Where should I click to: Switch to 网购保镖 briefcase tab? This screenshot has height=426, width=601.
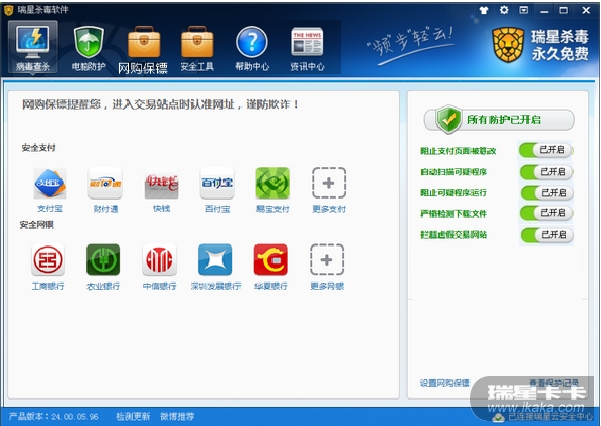coord(143,50)
